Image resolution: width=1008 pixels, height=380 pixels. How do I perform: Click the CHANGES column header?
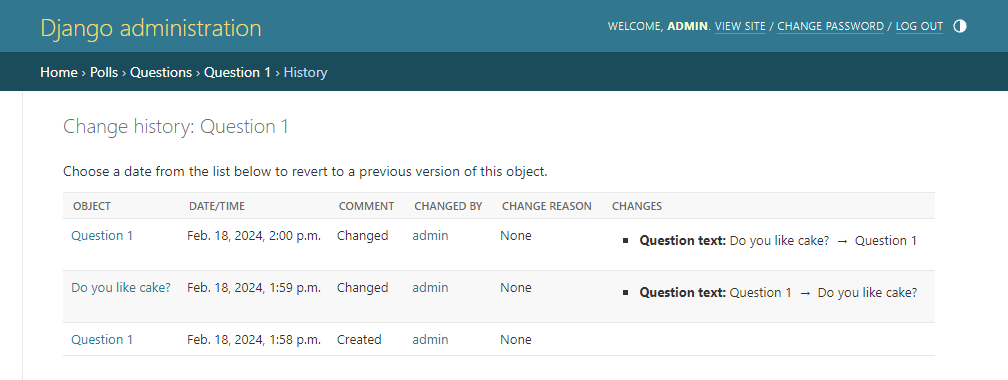click(636, 206)
